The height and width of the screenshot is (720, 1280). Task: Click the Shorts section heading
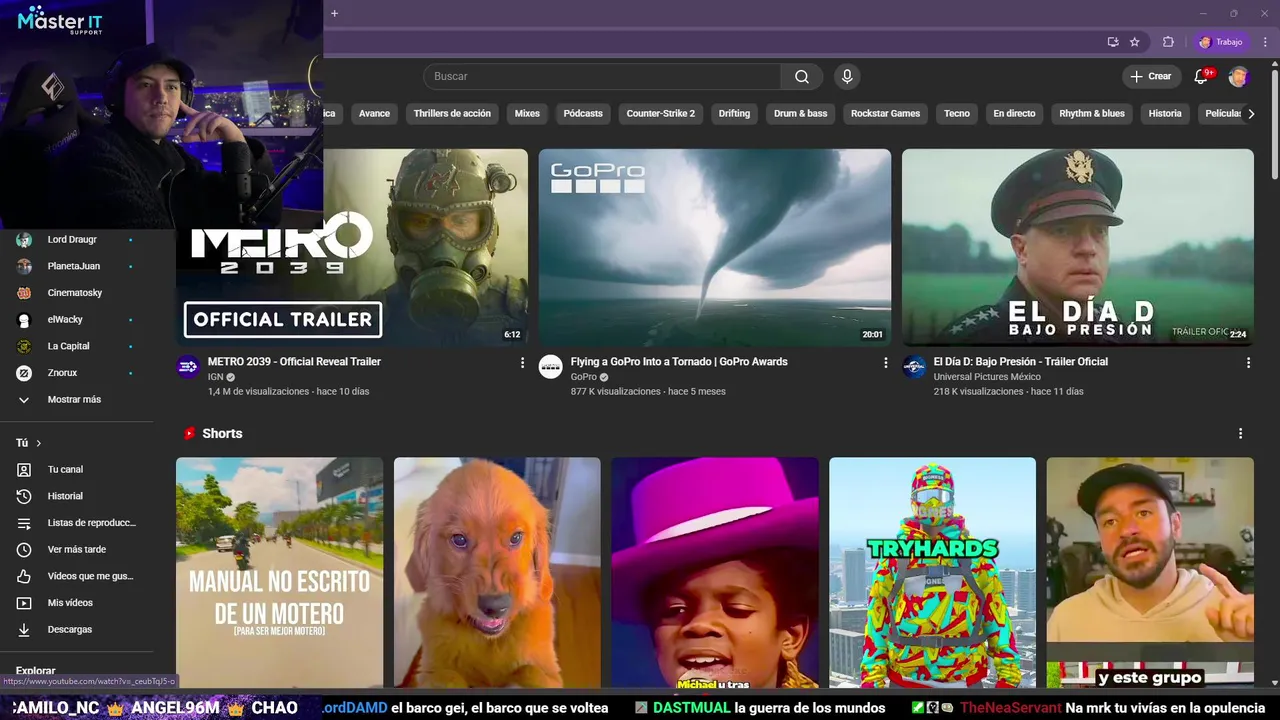click(x=222, y=434)
